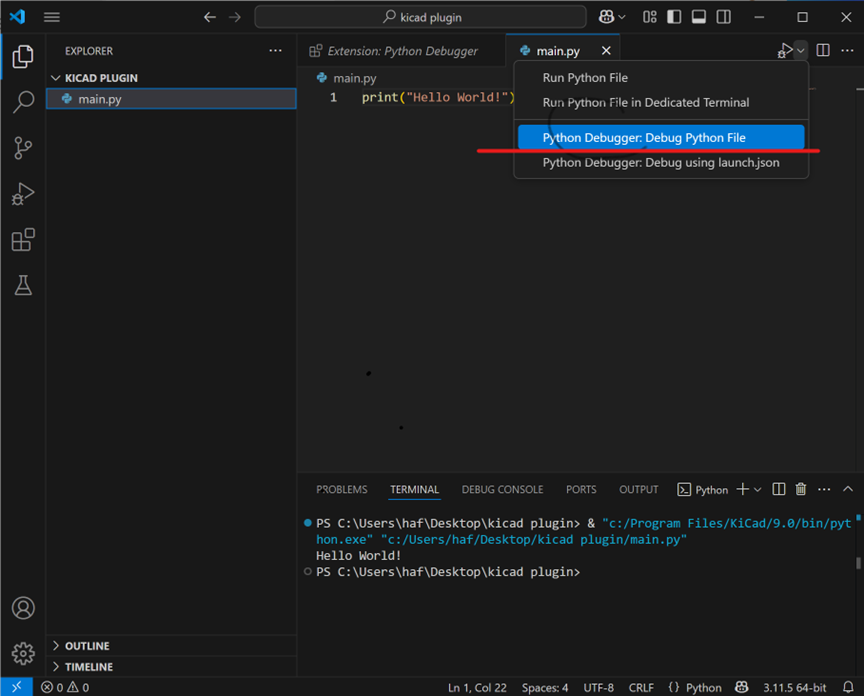Switch to the Extension: Python Debugger tab
Image resolution: width=864 pixels, height=696 pixels.
click(401, 51)
